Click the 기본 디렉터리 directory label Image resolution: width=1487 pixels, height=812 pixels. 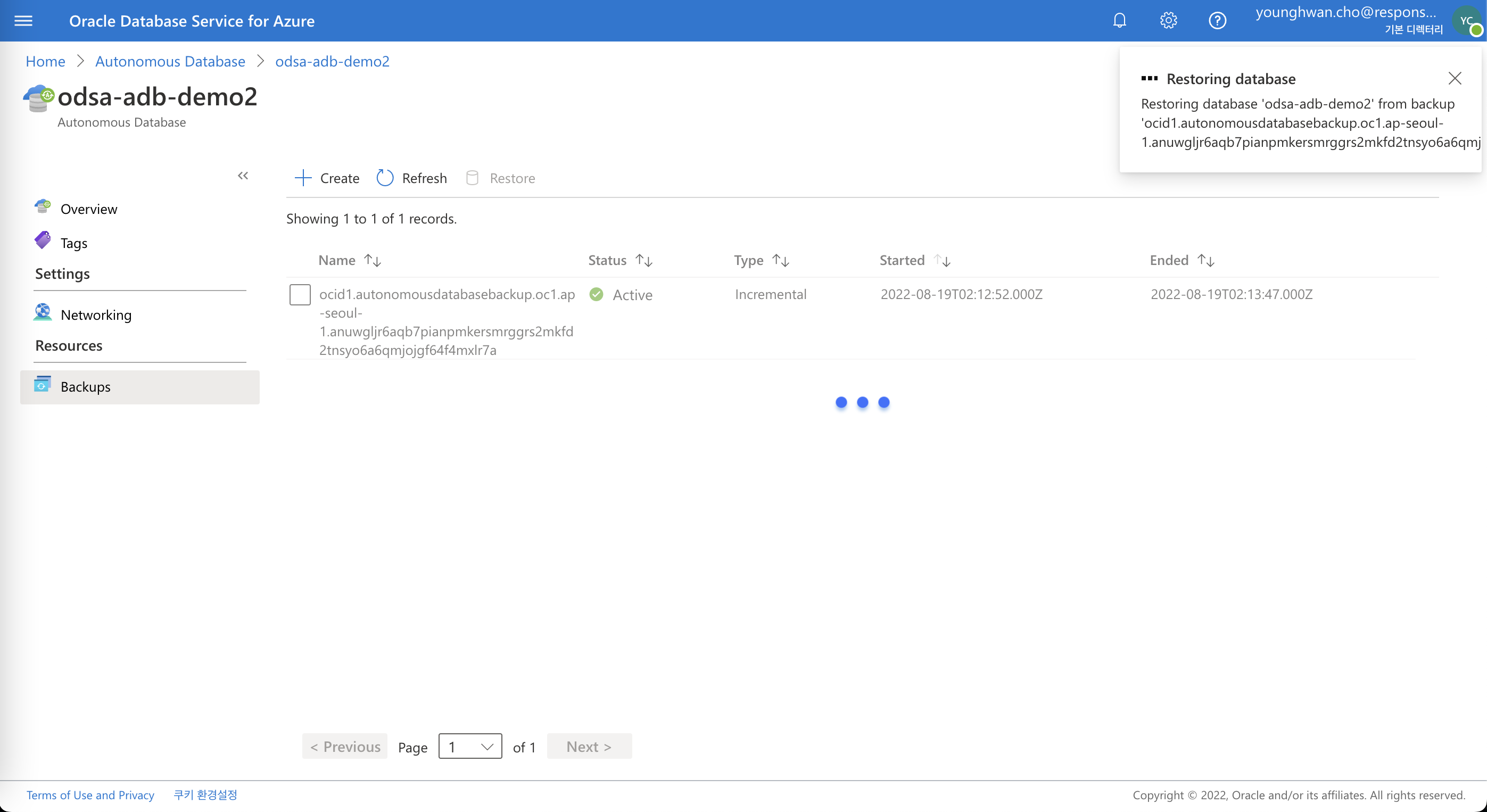pyautogui.click(x=1414, y=29)
